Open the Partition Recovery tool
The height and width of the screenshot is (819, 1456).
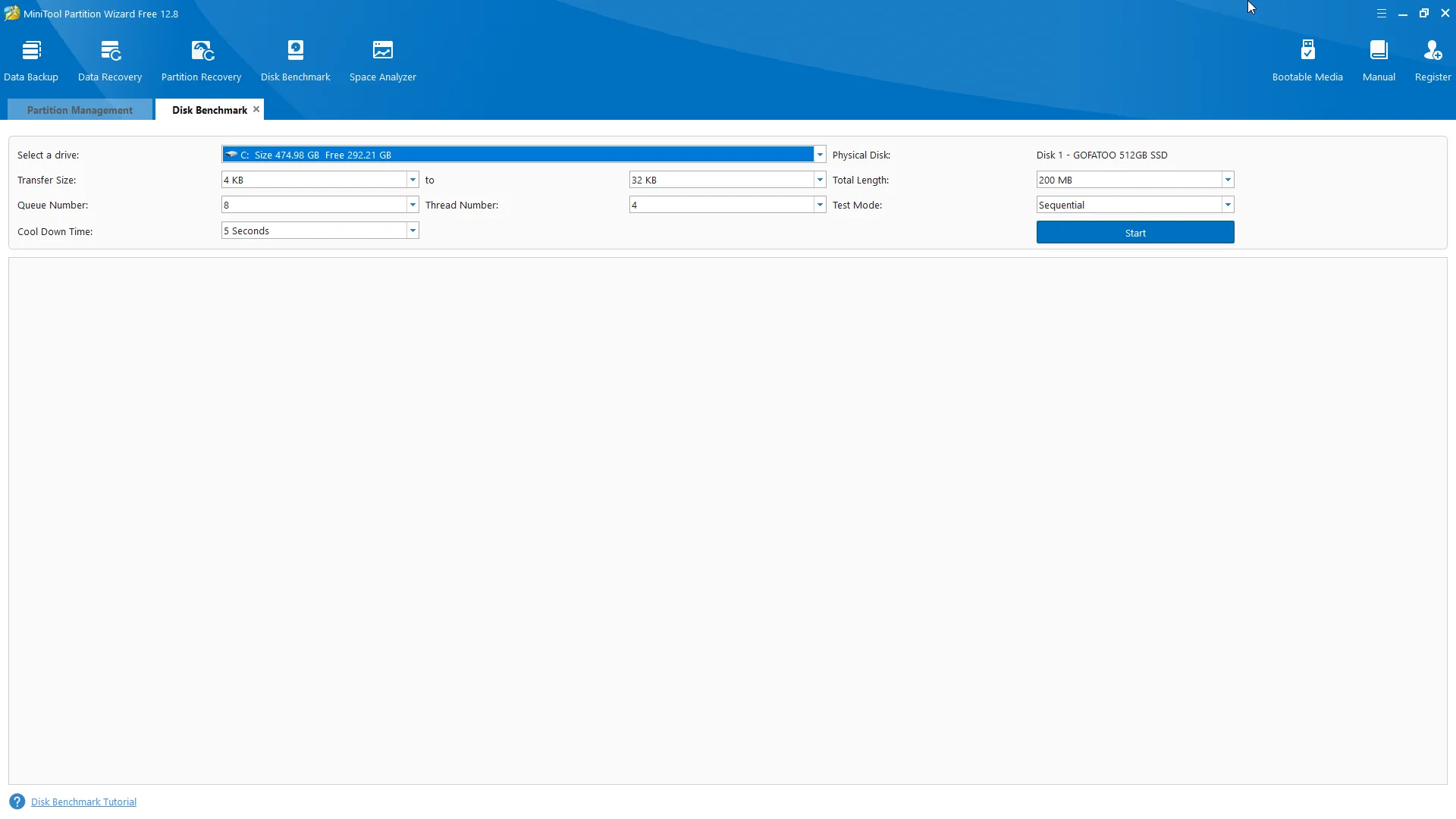pyautogui.click(x=202, y=51)
